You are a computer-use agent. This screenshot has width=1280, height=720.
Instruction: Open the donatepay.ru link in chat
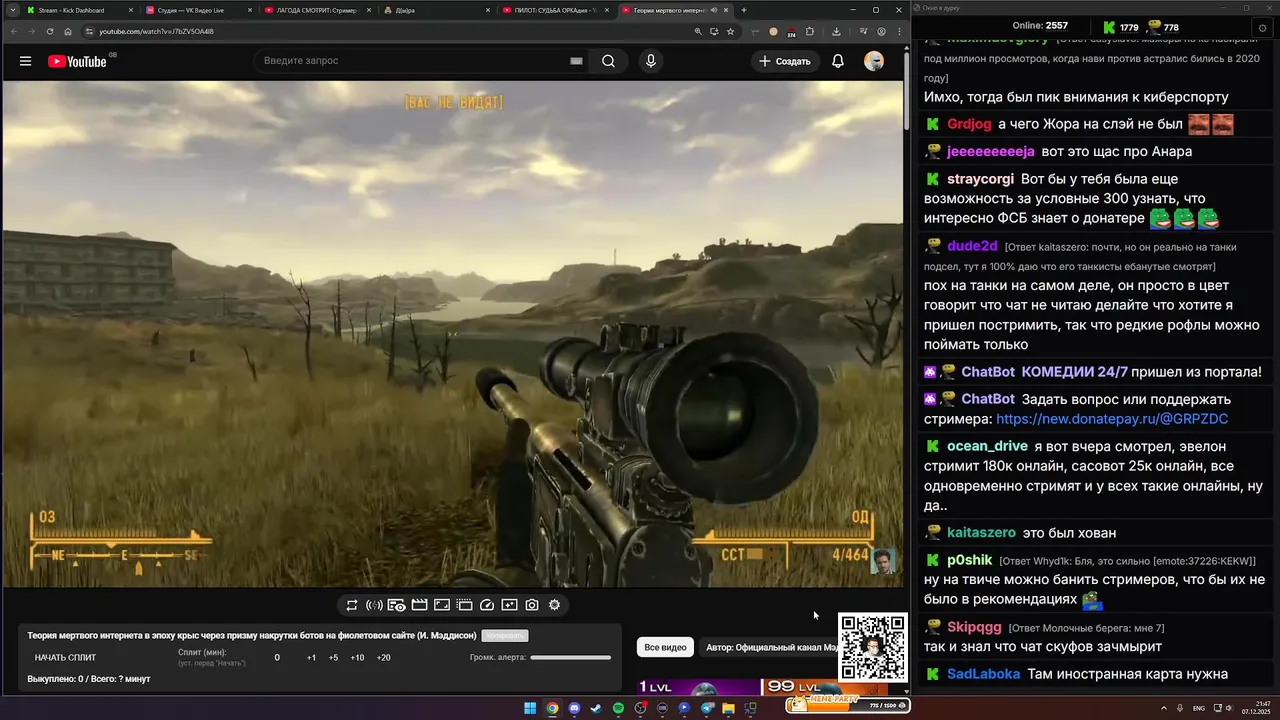click(1112, 419)
